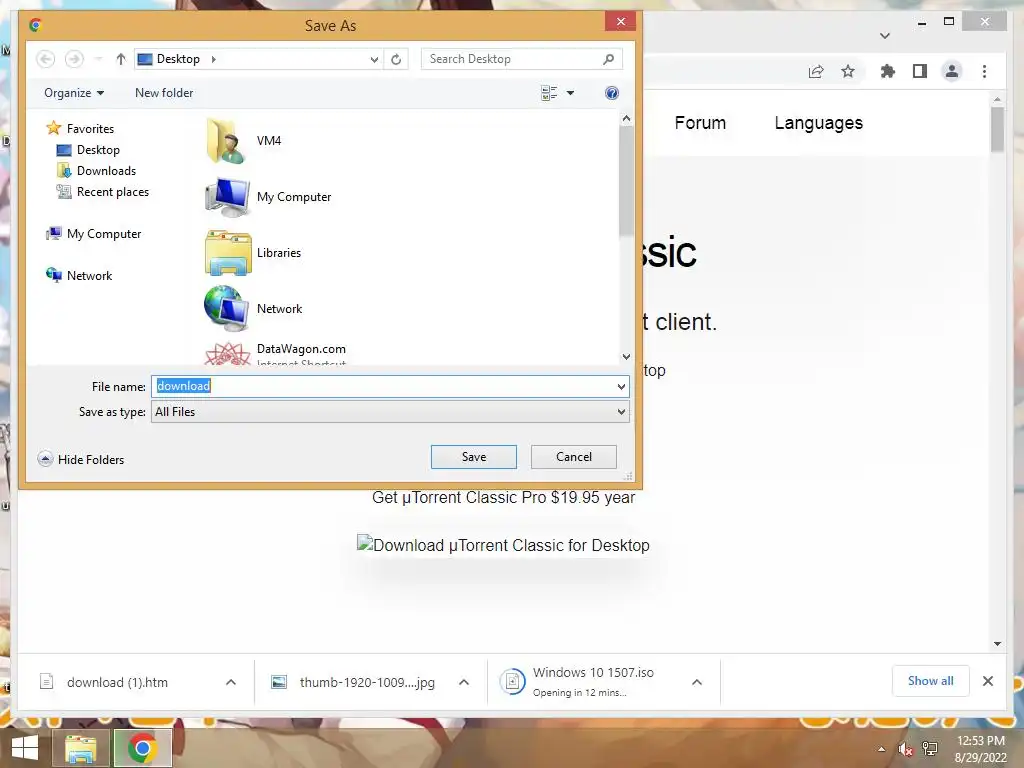Refresh the Desktop folder listing

click(x=396, y=59)
